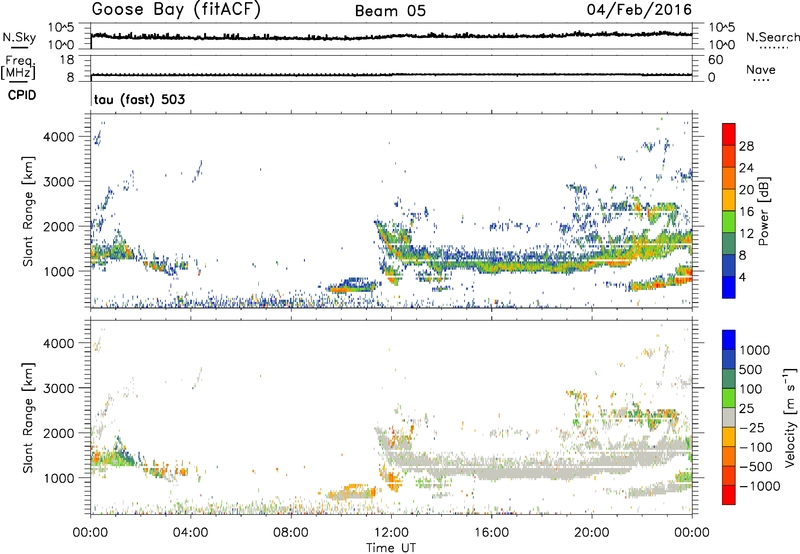The image size is (800, 554).
Task: Click the 'N.Sky' legend label
Action: [x=19, y=37]
